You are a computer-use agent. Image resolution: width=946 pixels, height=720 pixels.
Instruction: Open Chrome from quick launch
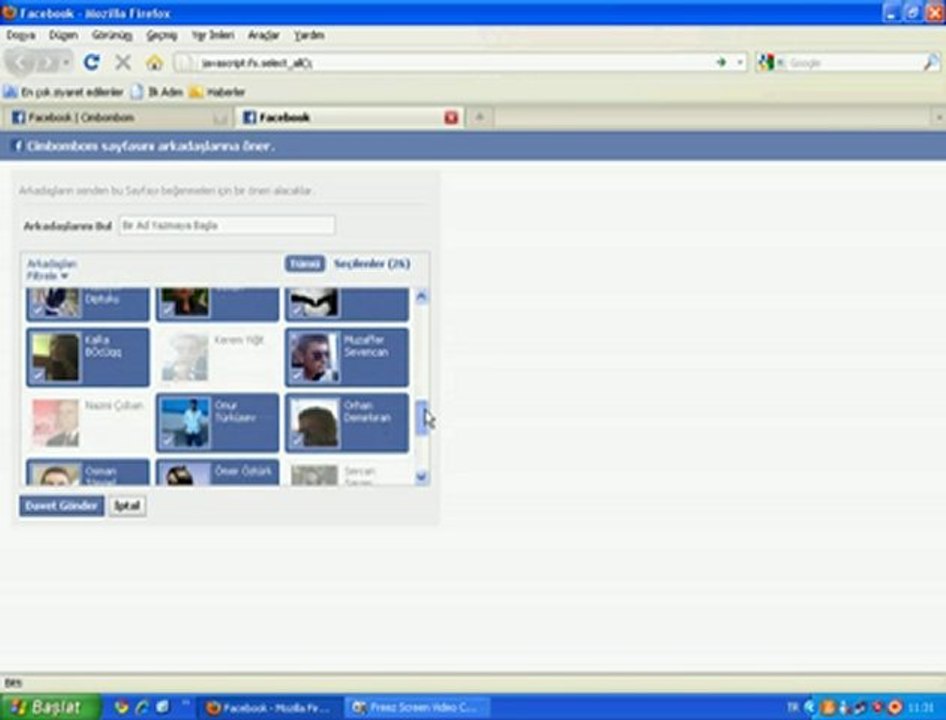(121, 707)
